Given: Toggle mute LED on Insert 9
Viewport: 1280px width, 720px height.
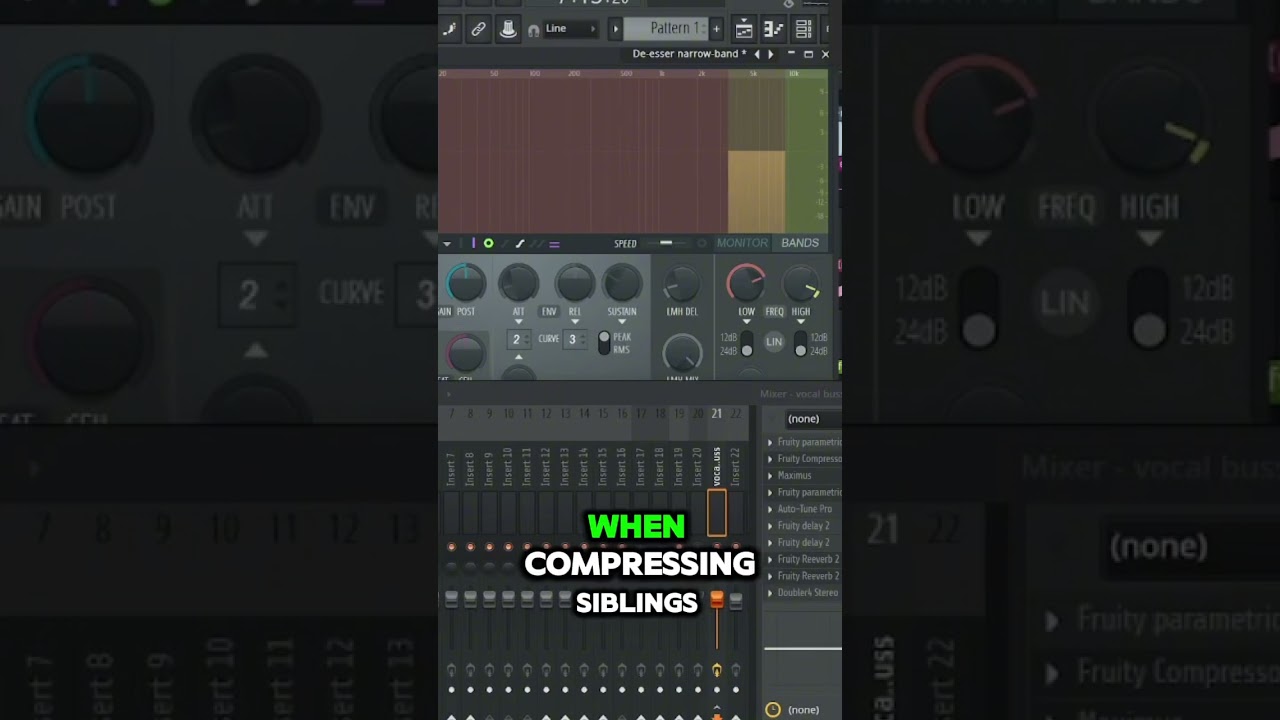Looking at the screenshot, I should tap(489, 547).
